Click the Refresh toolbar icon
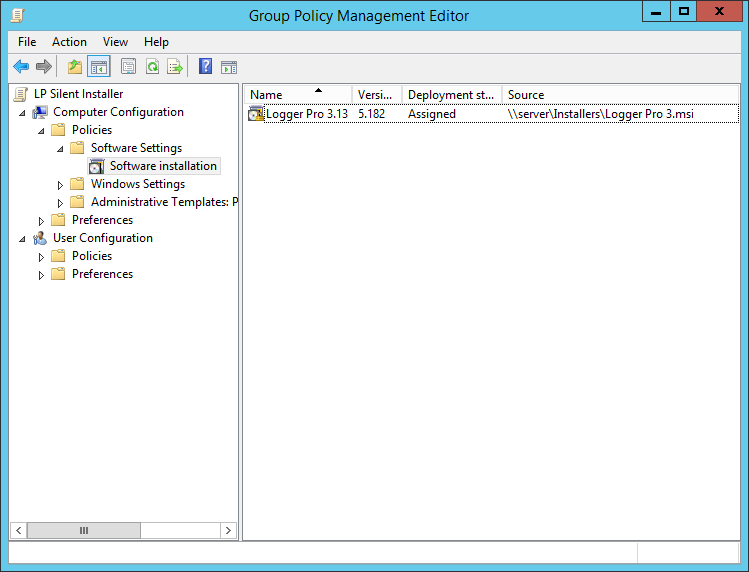 pyautogui.click(x=152, y=66)
